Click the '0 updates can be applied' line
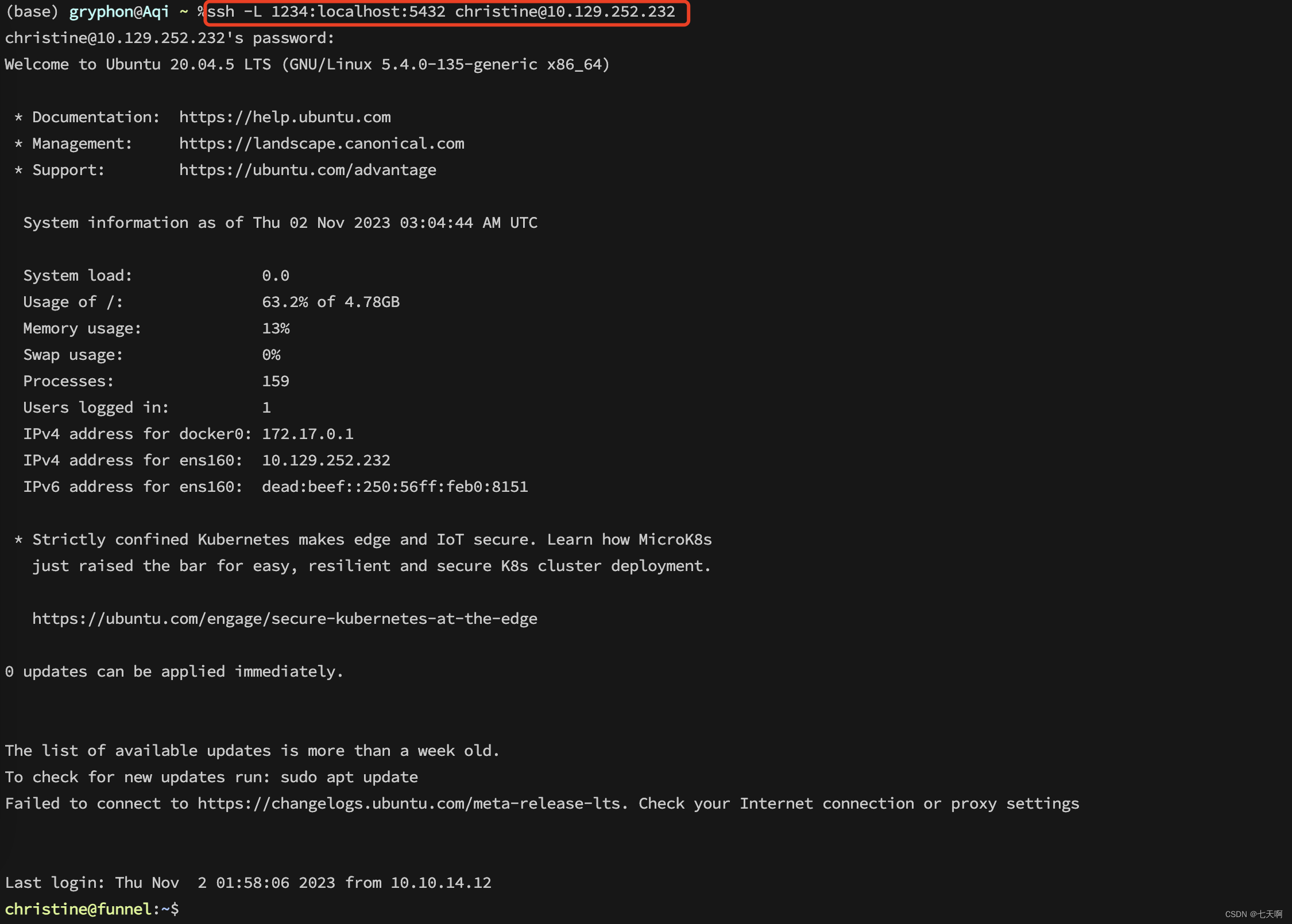 click(174, 671)
